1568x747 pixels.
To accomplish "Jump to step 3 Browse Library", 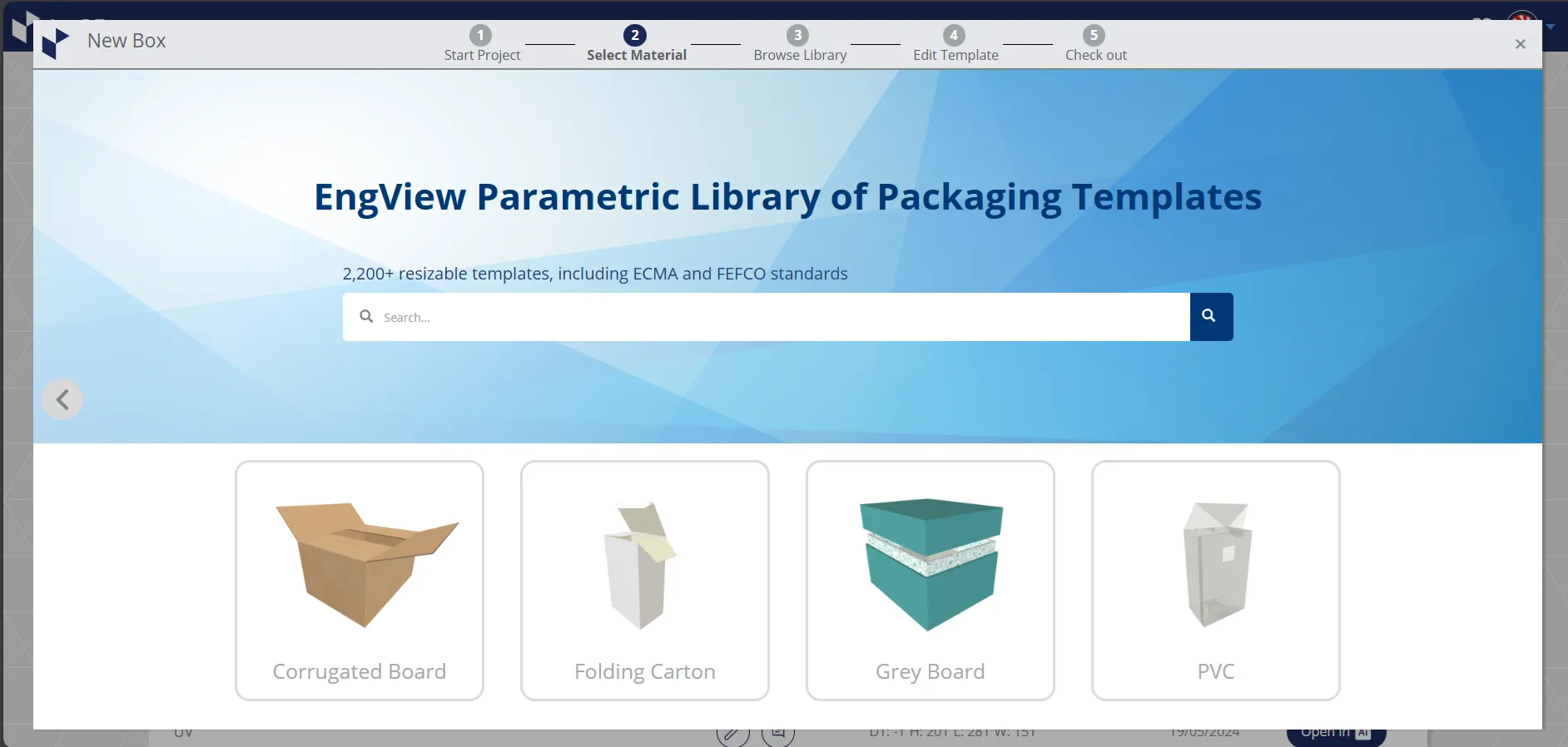I will [x=800, y=44].
